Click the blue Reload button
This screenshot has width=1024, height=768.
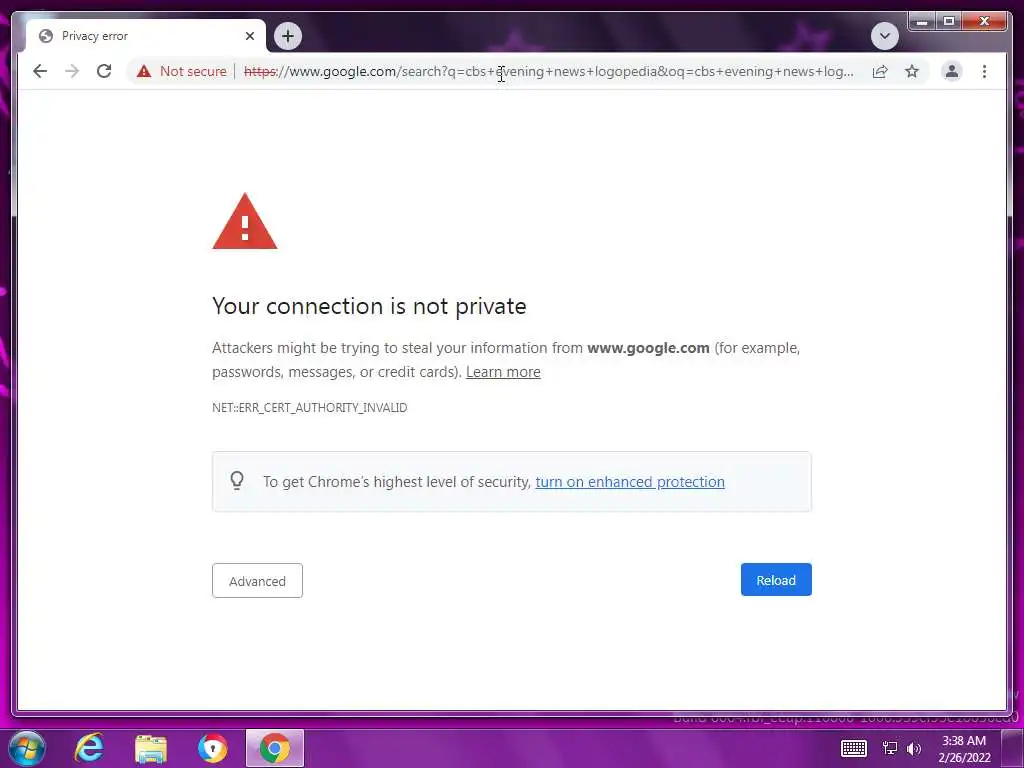[x=776, y=580]
